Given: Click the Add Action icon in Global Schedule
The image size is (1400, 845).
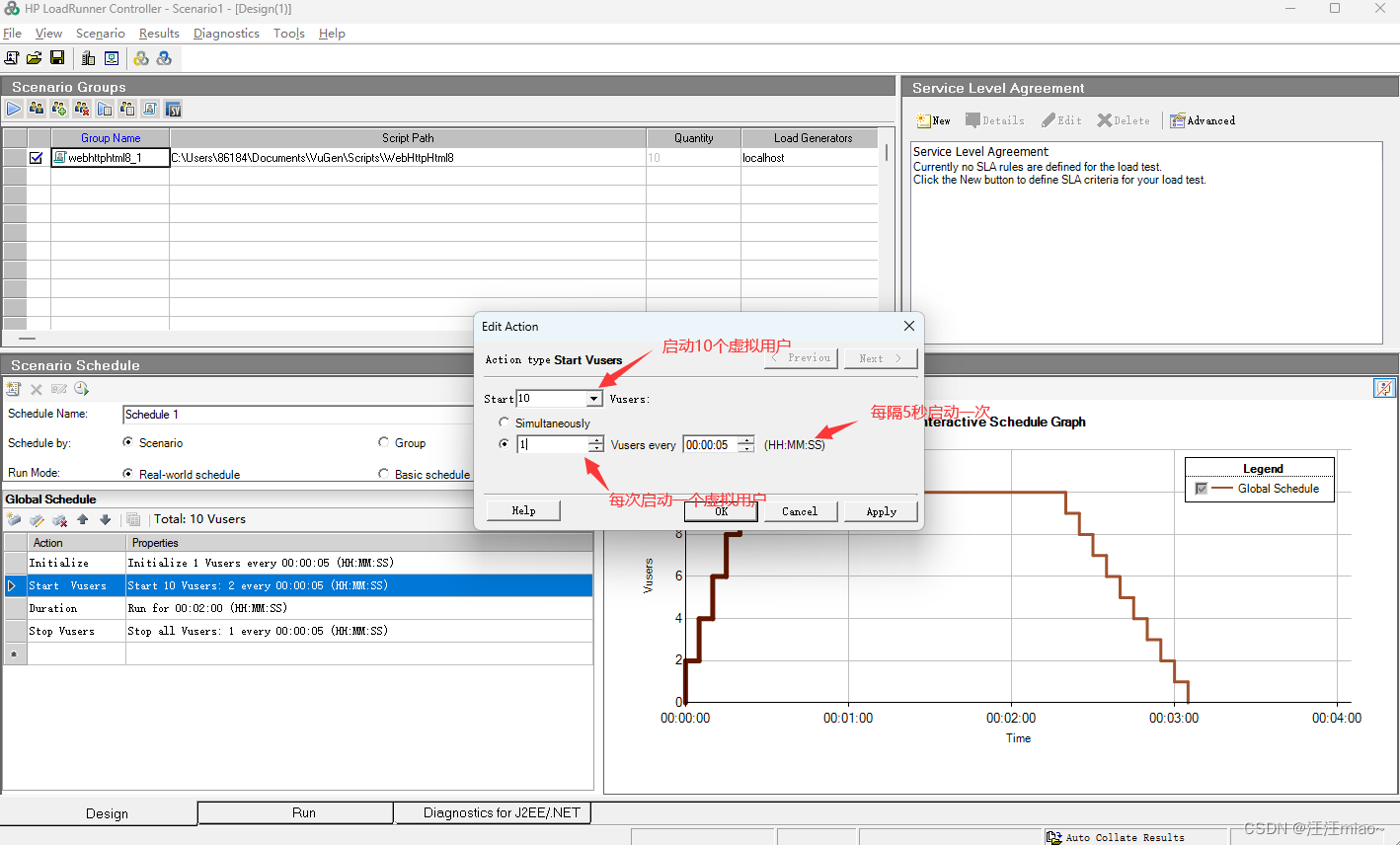Looking at the screenshot, I should coord(14,519).
